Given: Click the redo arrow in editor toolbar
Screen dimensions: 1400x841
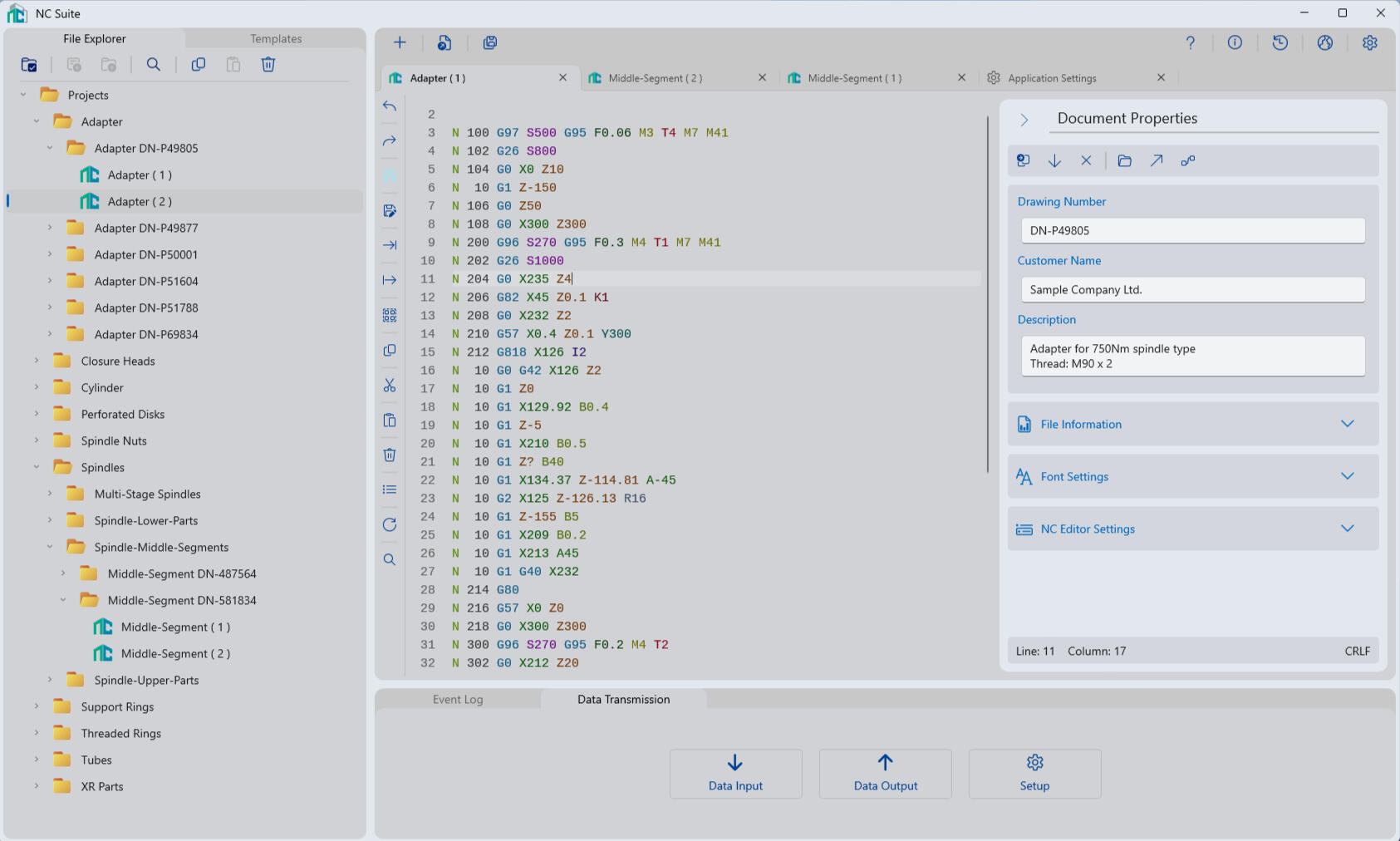Looking at the screenshot, I should tap(390, 141).
